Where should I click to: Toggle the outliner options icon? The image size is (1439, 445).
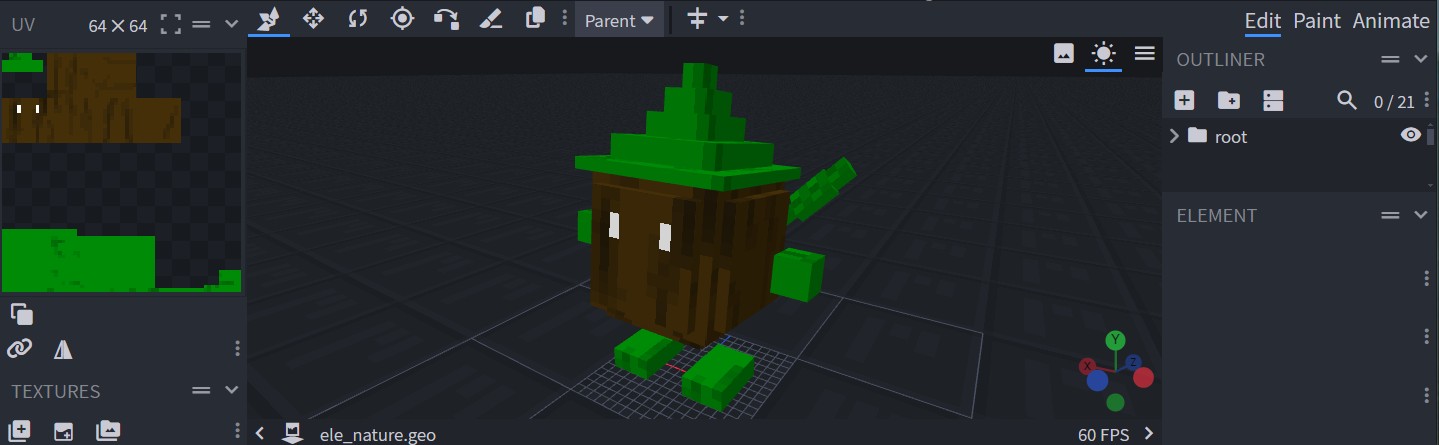click(x=1272, y=100)
